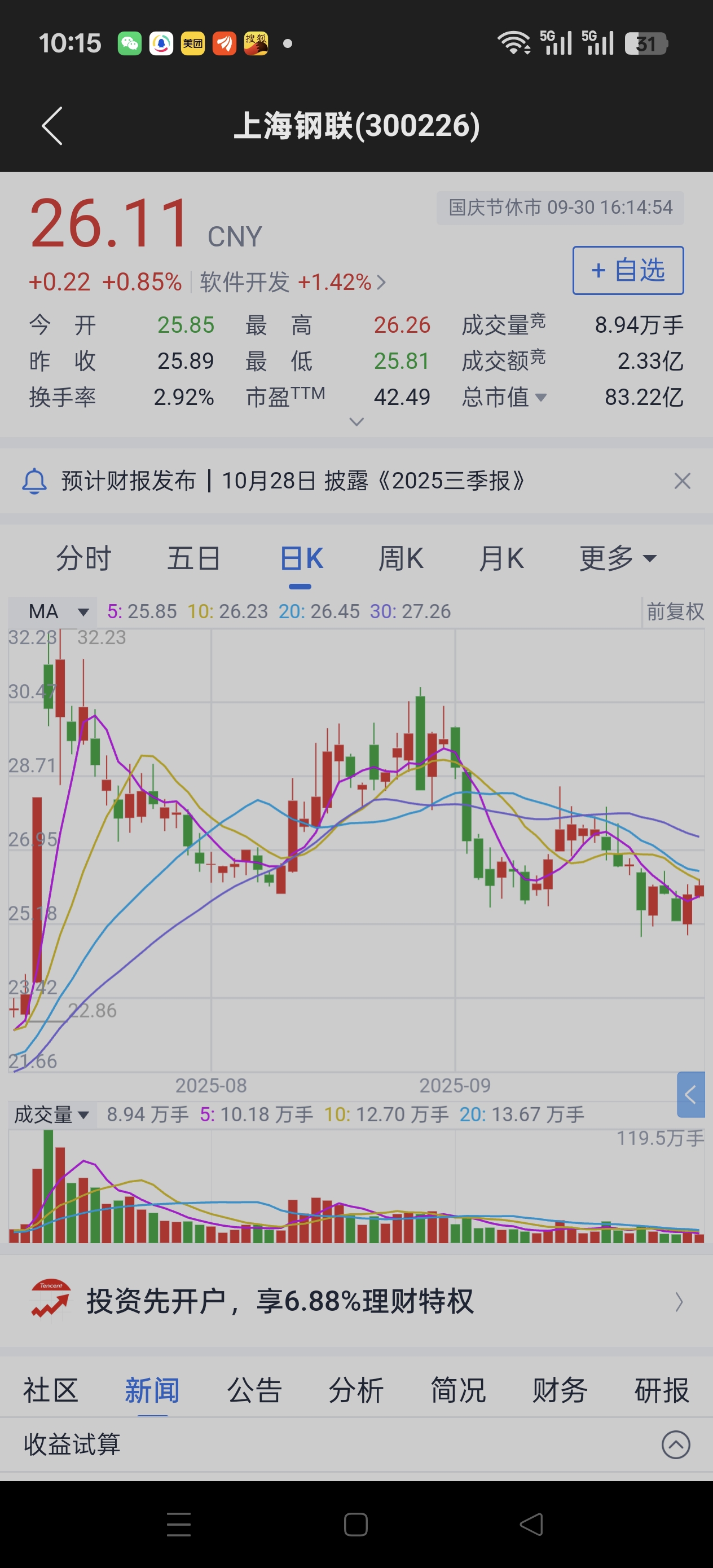Dismiss the earnings forecast banner
The width and height of the screenshot is (713, 1568).
[x=682, y=481]
